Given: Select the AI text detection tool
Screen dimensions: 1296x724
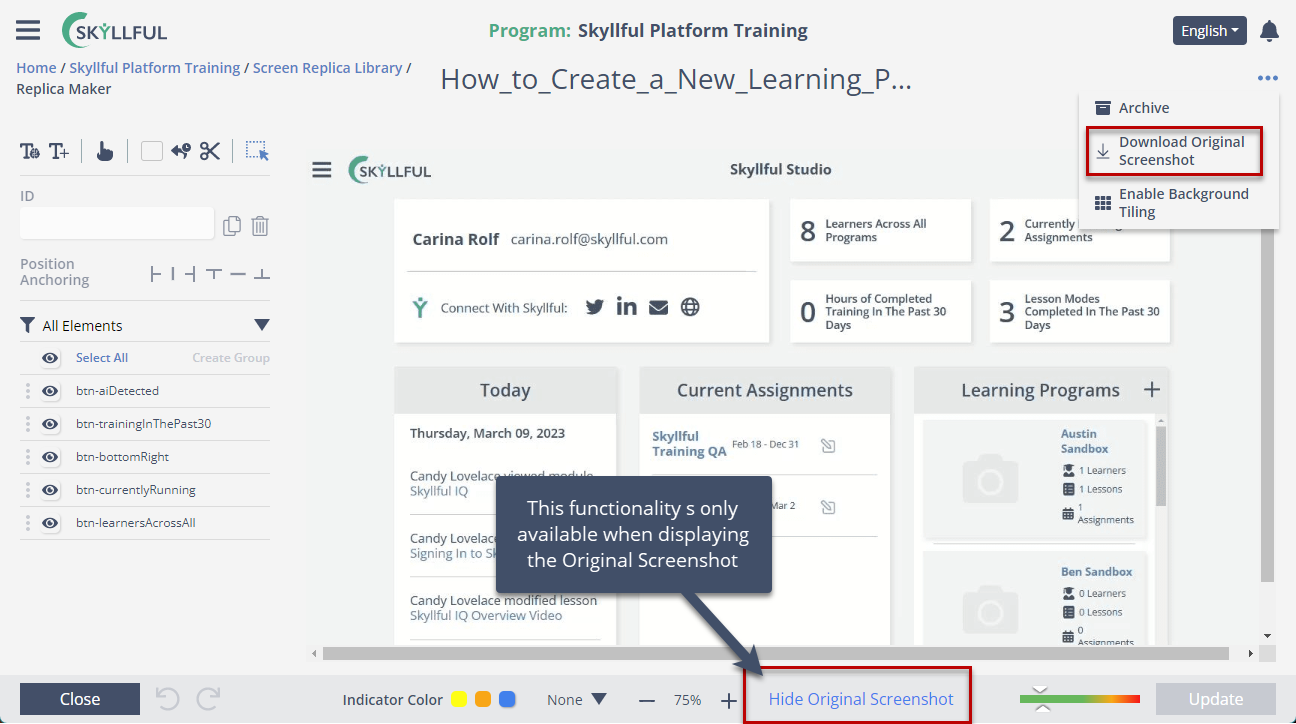Looking at the screenshot, I should click(30, 151).
